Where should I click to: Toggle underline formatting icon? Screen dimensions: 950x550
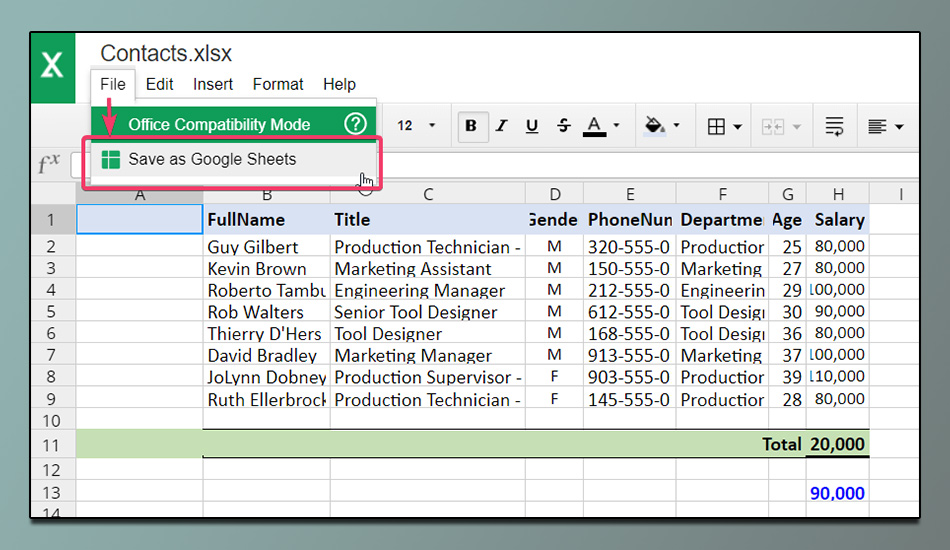pyautogui.click(x=532, y=126)
